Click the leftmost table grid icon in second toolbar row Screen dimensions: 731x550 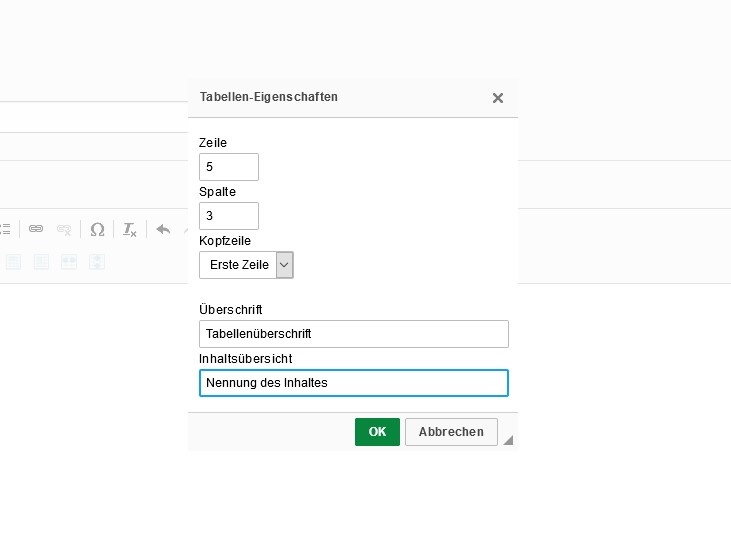pos(13,262)
